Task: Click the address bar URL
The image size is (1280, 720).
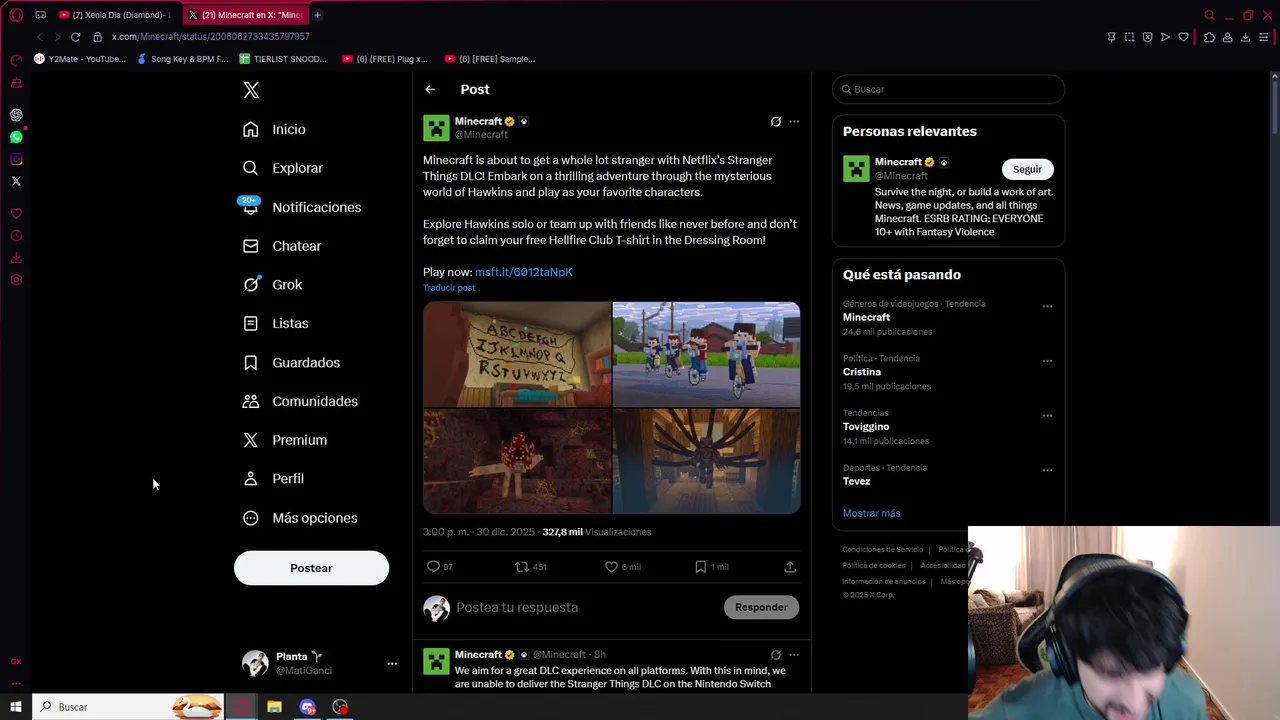Action: [x=210, y=37]
